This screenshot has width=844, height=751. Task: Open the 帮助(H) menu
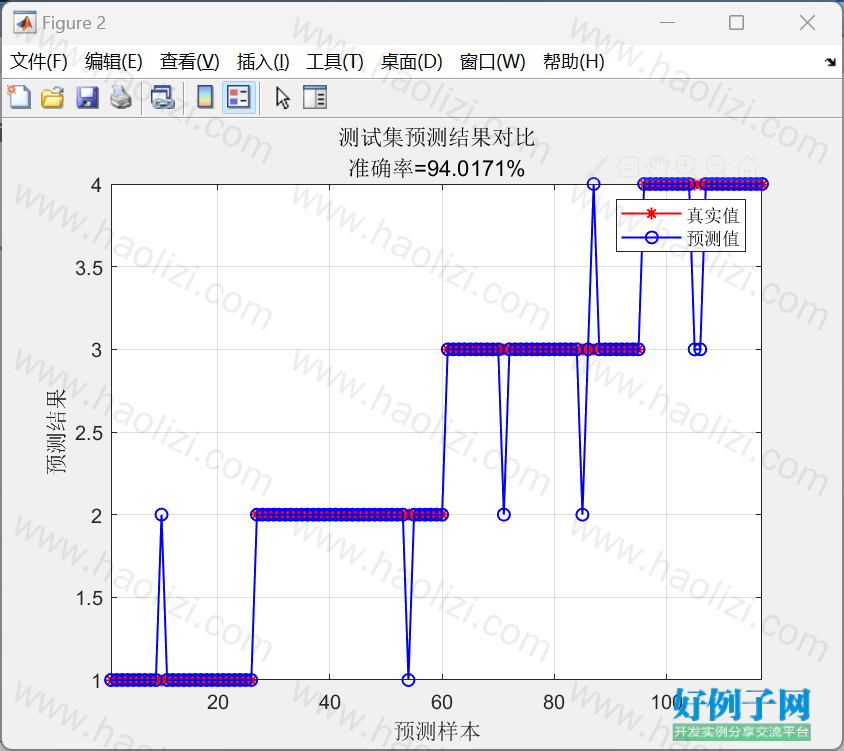pyautogui.click(x=574, y=62)
